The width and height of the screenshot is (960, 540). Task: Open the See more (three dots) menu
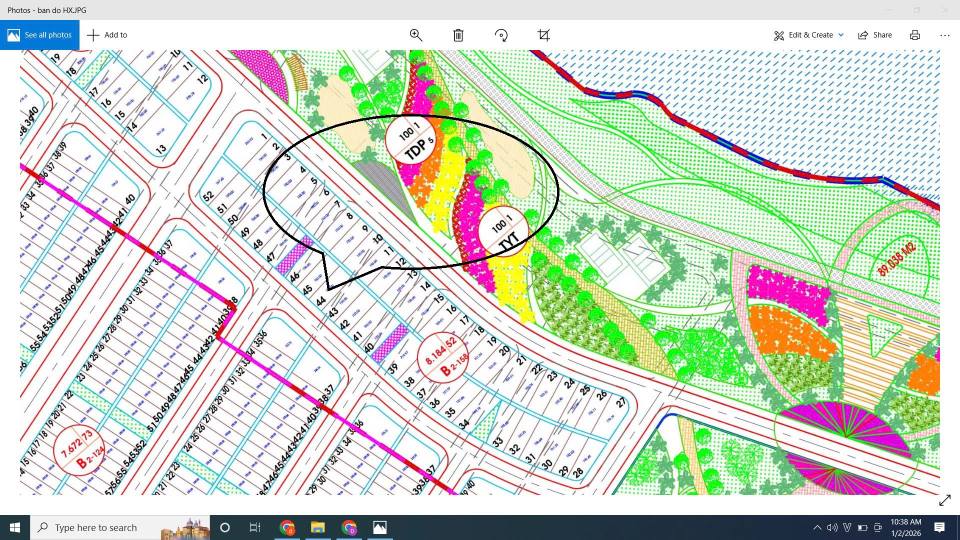tap(945, 35)
